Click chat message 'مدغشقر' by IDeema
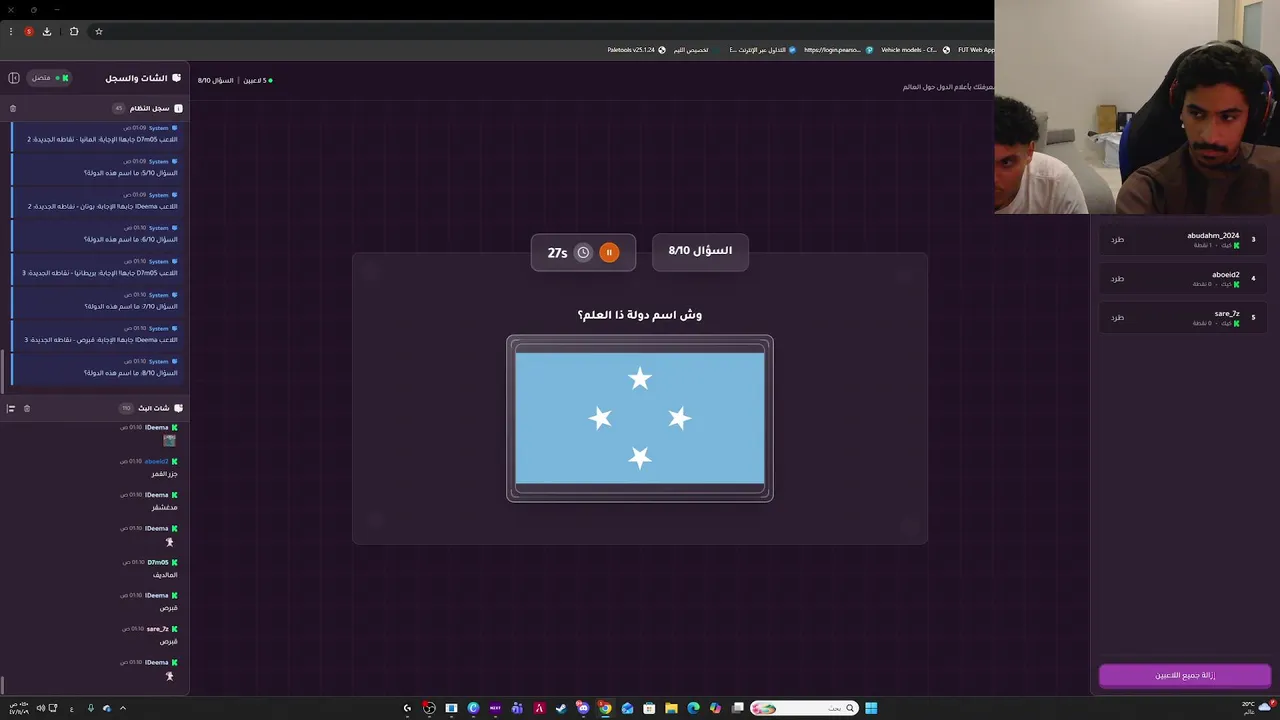 (x=165, y=508)
